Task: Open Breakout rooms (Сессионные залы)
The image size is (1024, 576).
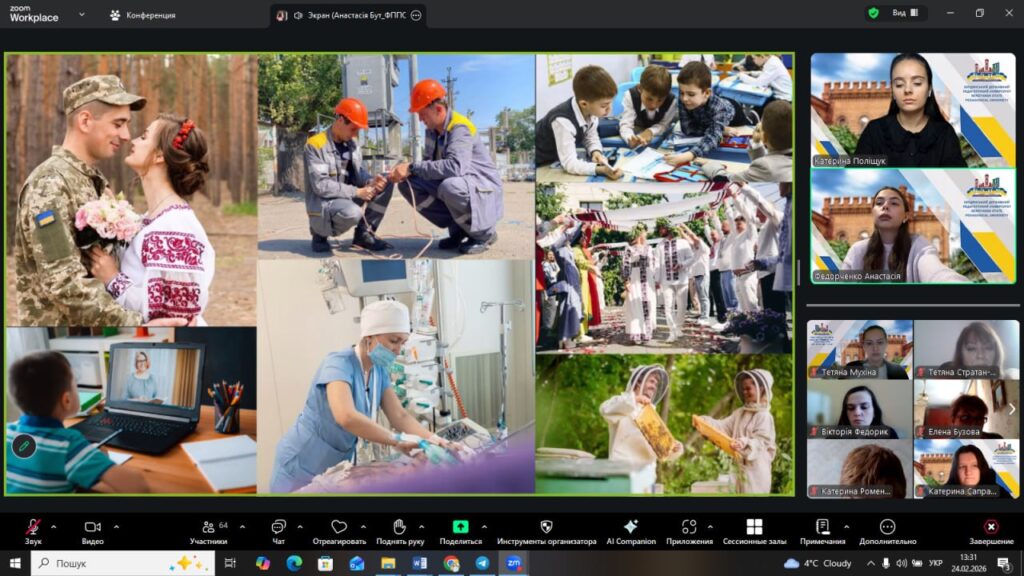Action: coord(754,526)
